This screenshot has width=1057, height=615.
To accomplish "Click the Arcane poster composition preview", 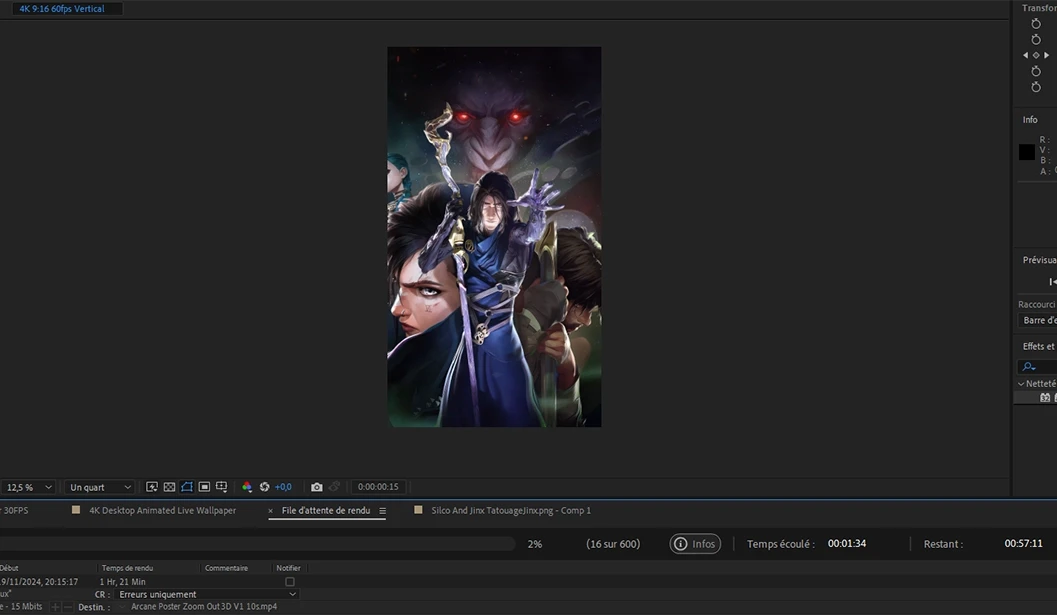I will 494,237.
